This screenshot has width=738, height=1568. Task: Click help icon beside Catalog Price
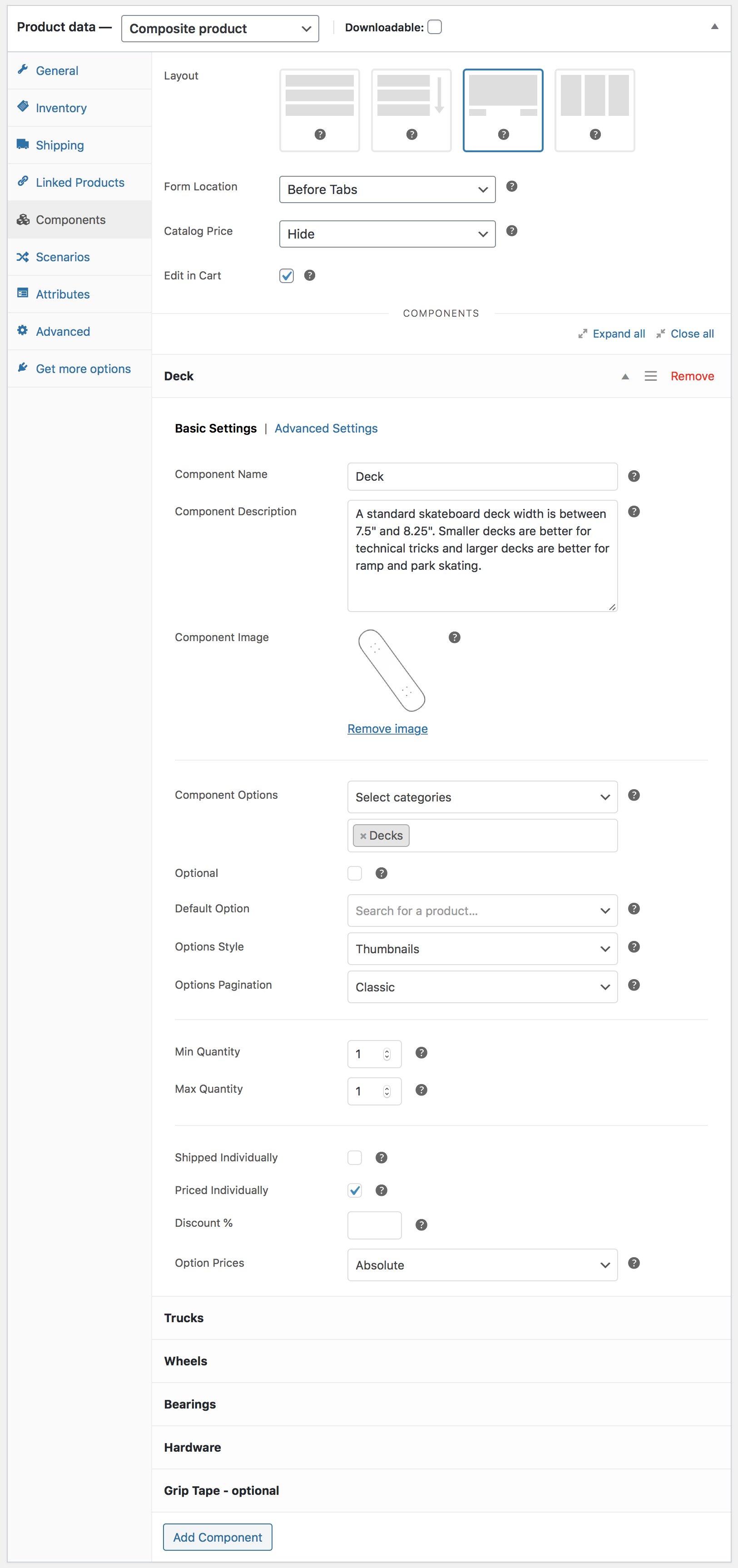pyautogui.click(x=512, y=231)
